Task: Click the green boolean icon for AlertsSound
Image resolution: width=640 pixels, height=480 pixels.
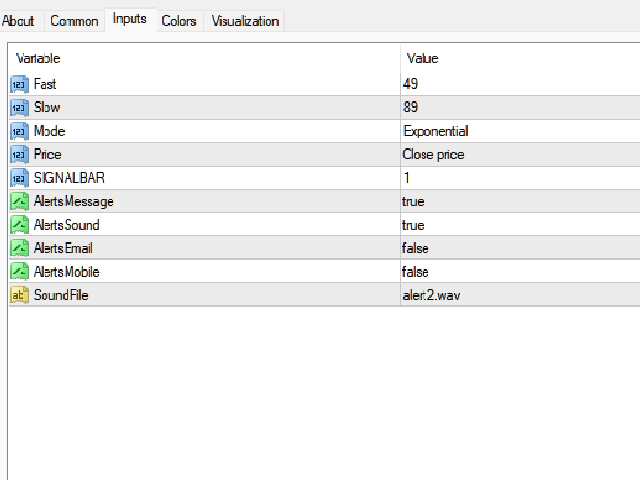Action: point(19,225)
